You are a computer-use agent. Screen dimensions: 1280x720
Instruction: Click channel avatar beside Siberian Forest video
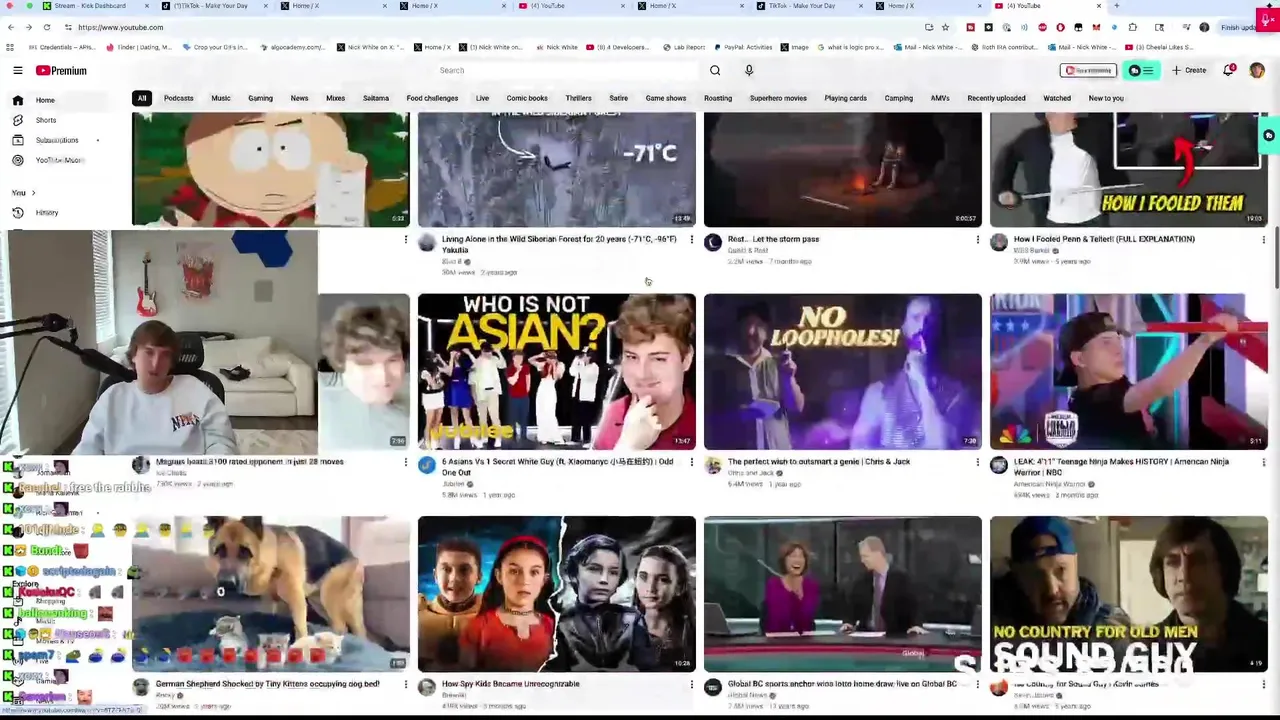(x=427, y=243)
